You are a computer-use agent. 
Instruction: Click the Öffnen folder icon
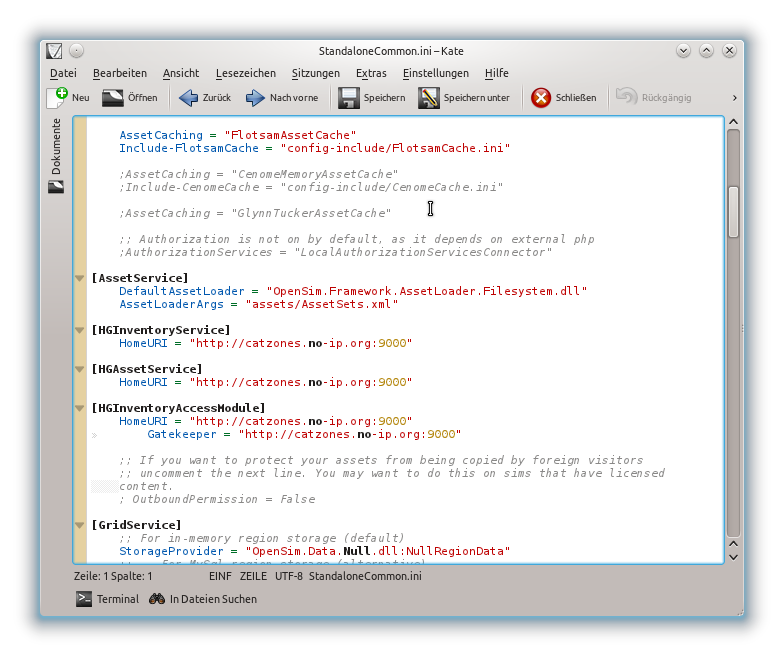(x=112, y=98)
